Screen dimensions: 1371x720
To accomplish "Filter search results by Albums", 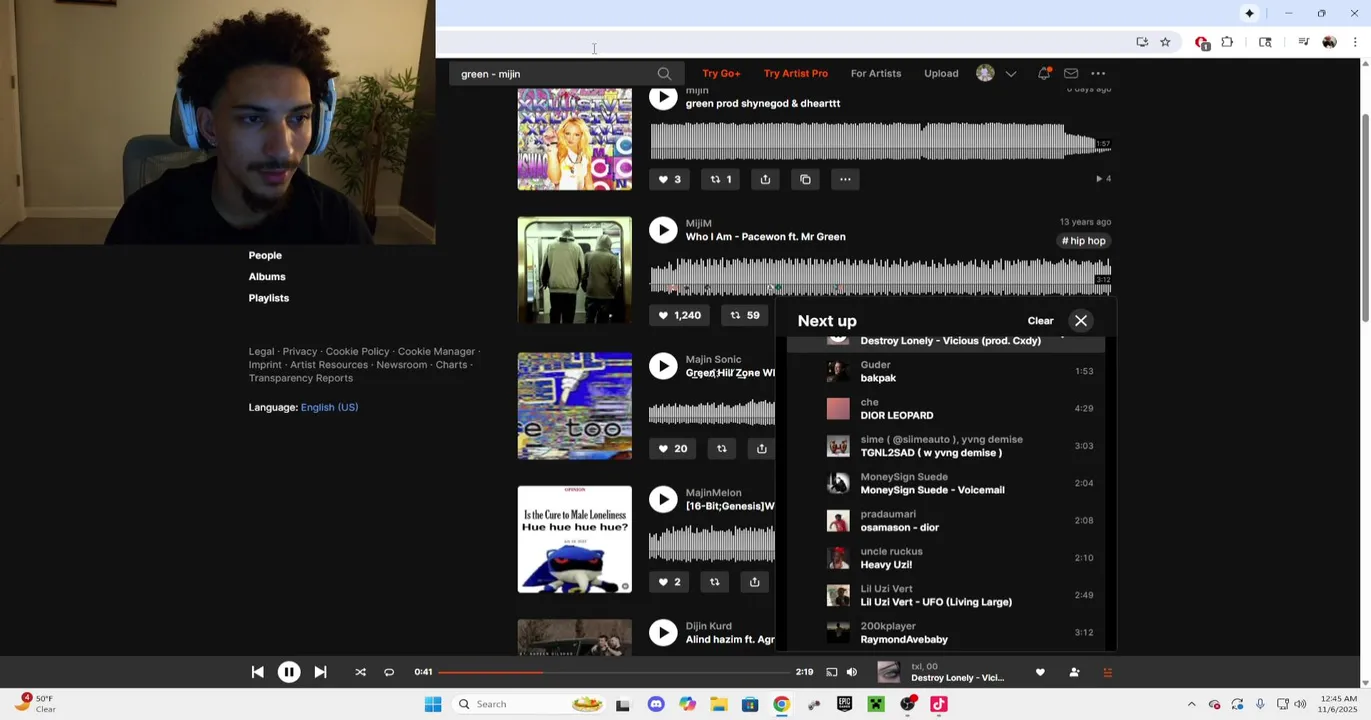I will [267, 276].
